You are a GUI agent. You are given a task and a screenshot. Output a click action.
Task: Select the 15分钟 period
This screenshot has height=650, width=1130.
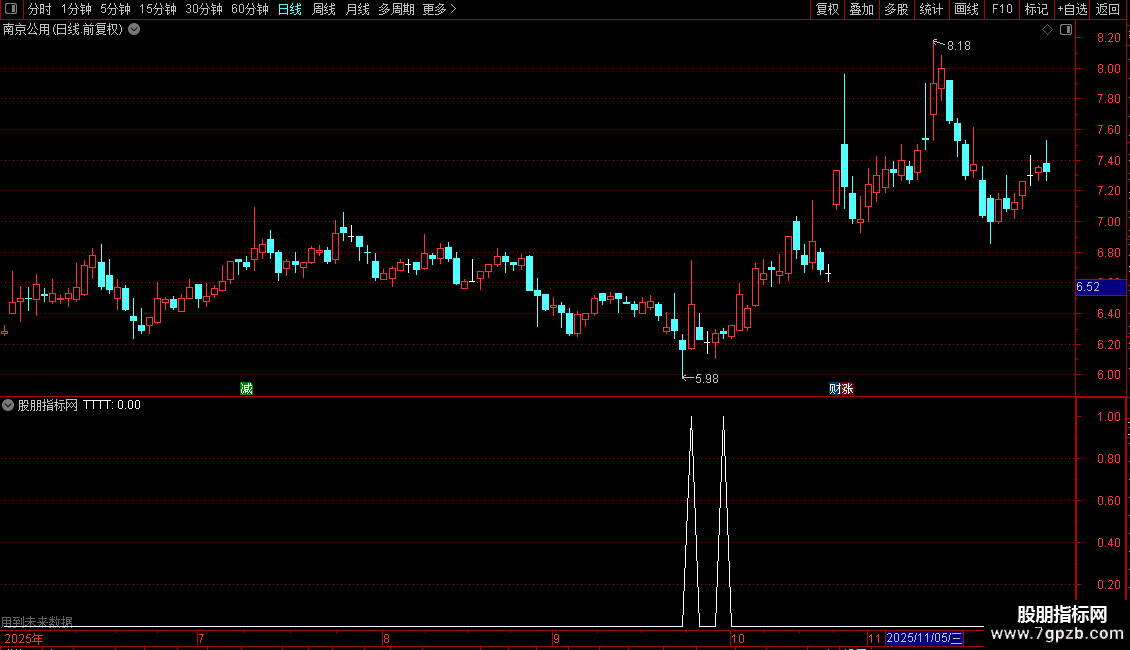[157, 9]
